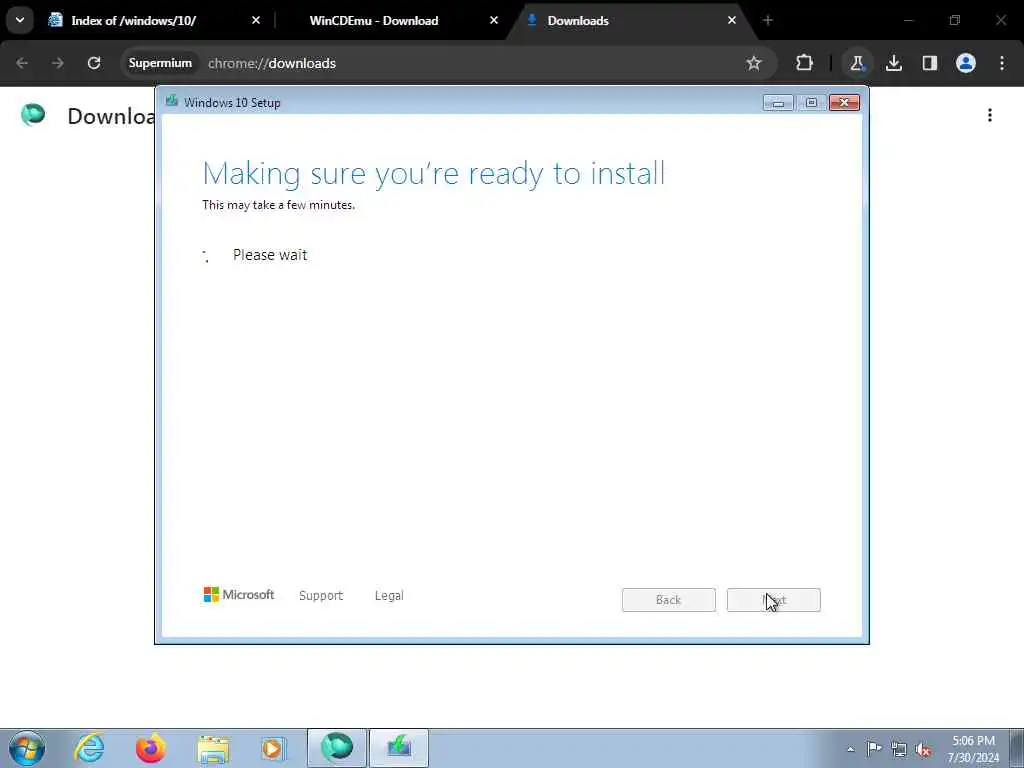Restore down the Supermium browser window
The image size is (1024, 768).
pos(955,20)
